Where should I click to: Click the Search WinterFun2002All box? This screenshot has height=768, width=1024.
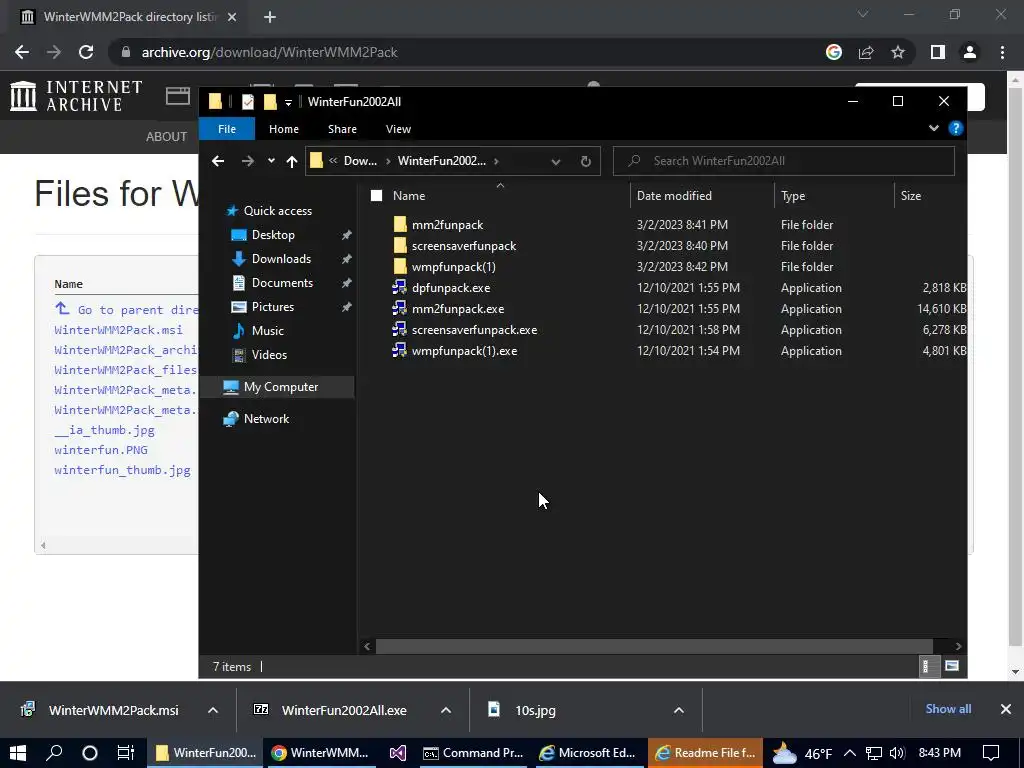[x=784, y=161]
